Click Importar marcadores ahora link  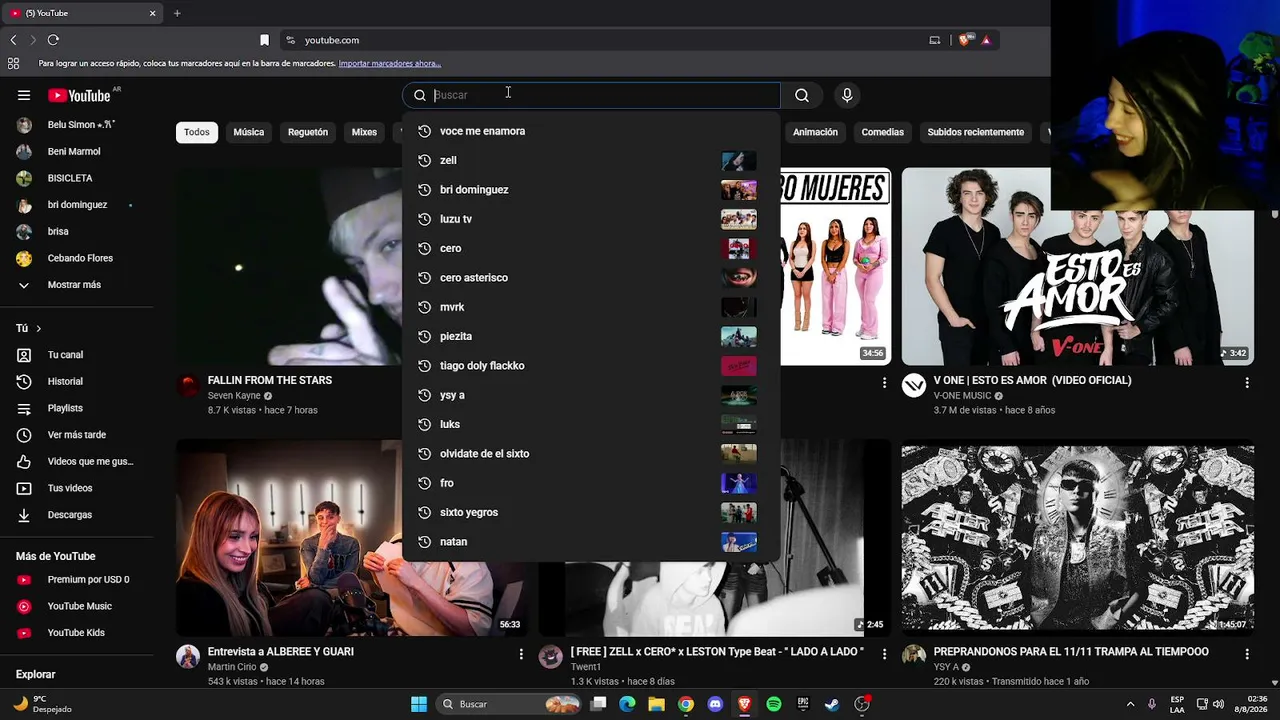[x=390, y=63]
